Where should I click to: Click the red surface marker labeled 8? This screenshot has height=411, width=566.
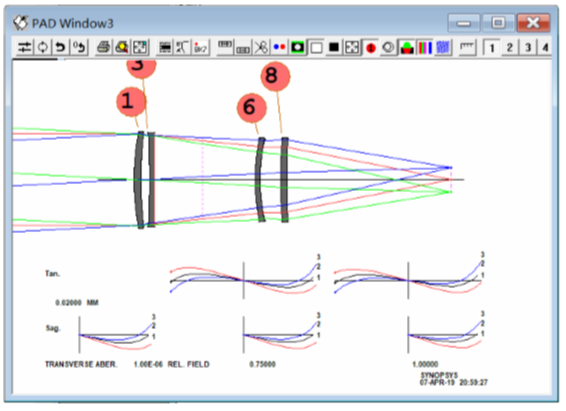[x=275, y=76]
